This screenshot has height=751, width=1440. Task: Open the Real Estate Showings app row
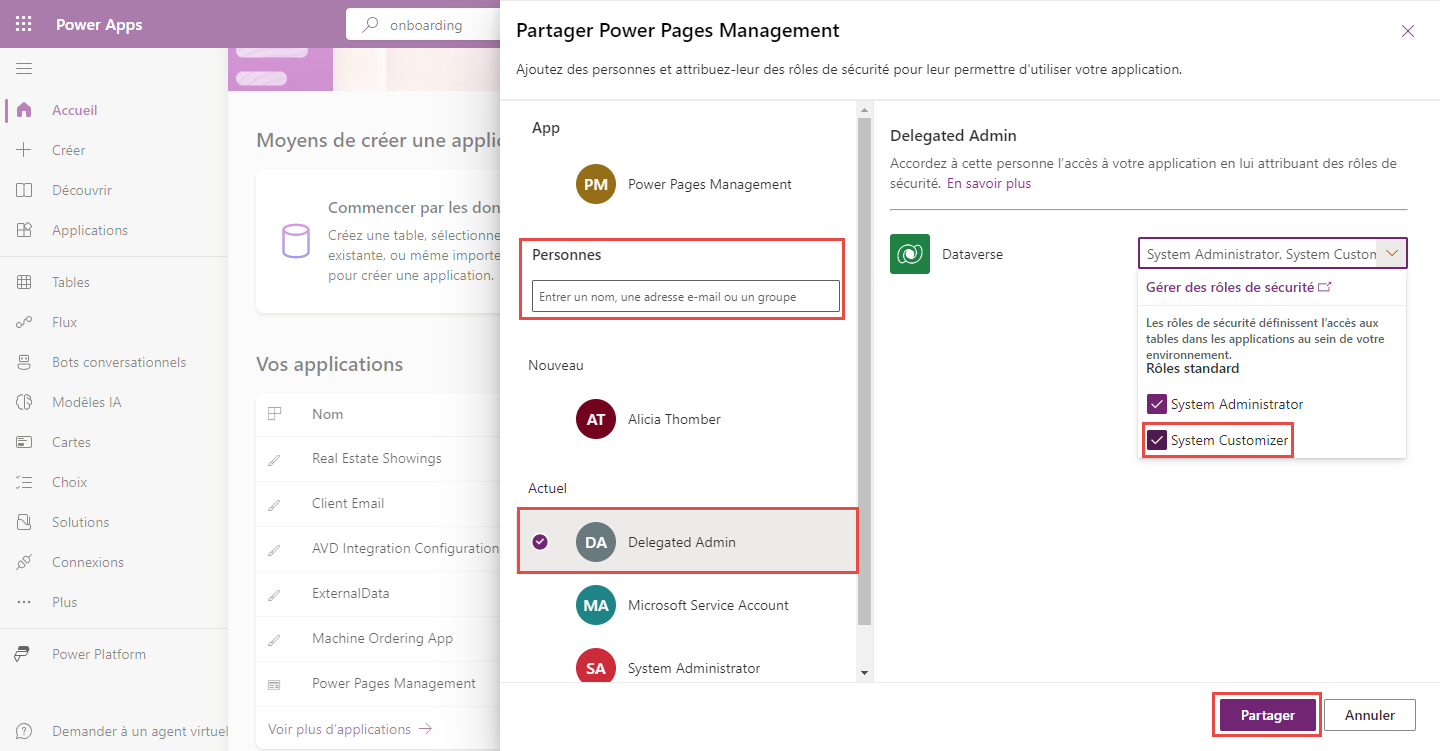pyautogui.click(x=376, y=458)
